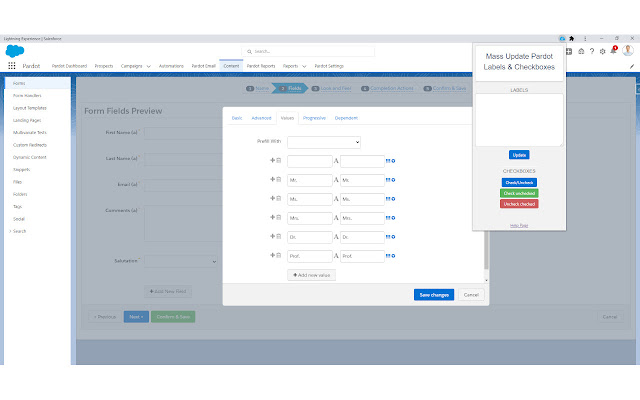This screenshot has width=640, height=400.
Task: Click the Mass Update Pardot extension cloud icon
Action: (x=562, y=38)
